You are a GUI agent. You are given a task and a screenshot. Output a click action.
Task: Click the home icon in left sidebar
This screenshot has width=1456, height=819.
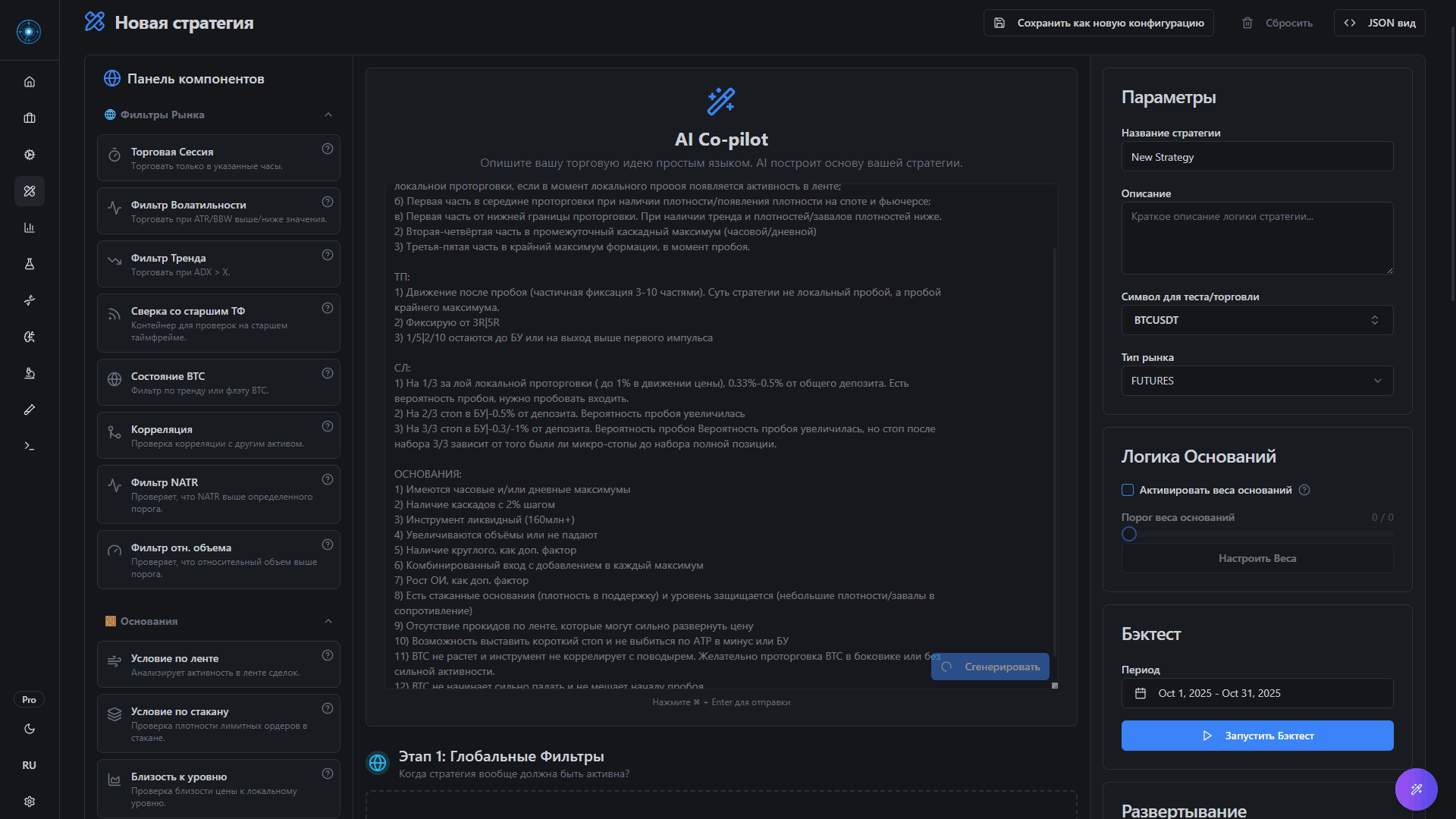click(x=30, y=82)
